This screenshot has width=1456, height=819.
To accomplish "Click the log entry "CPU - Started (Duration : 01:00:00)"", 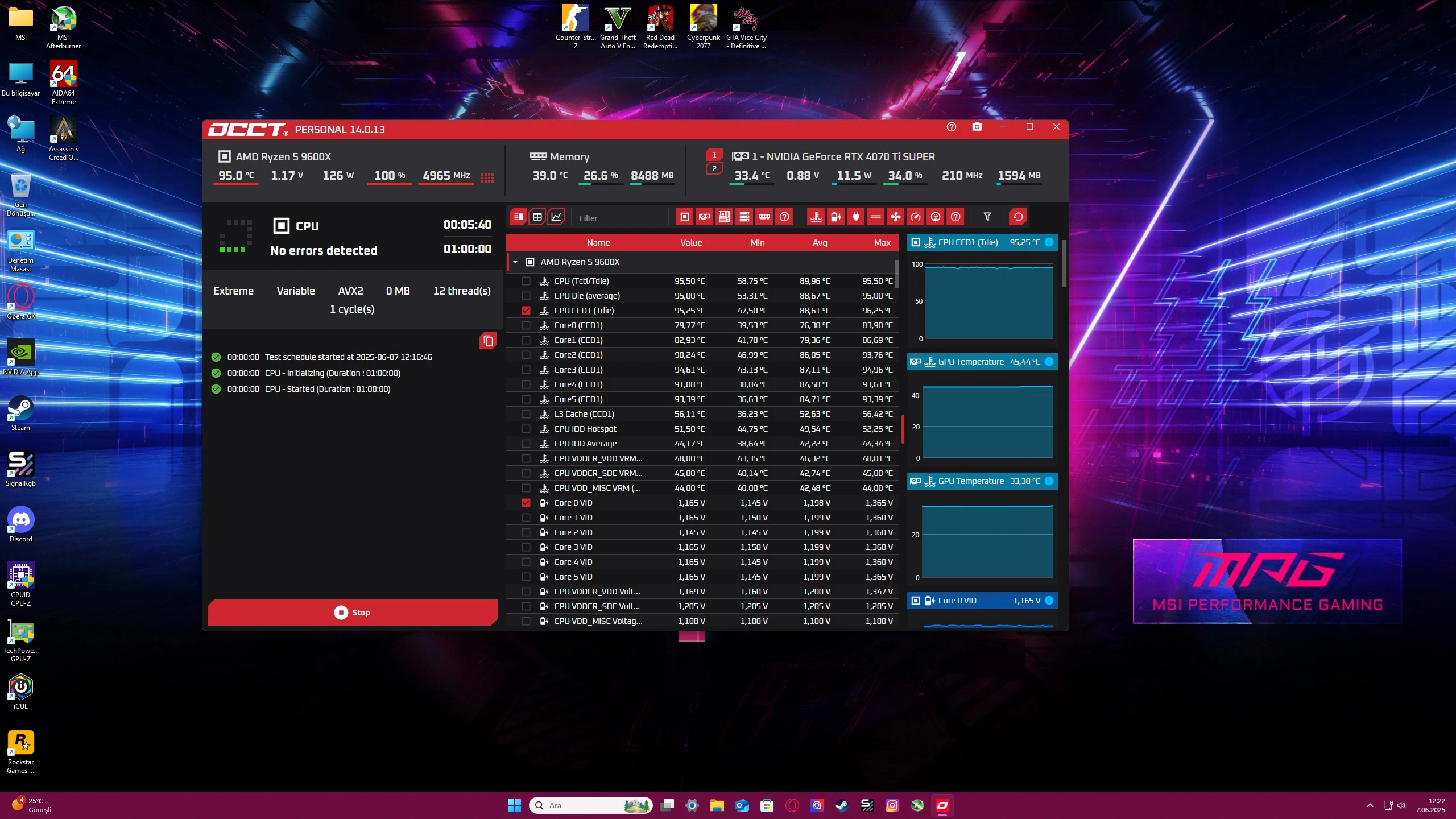I will tap(328, 389).
